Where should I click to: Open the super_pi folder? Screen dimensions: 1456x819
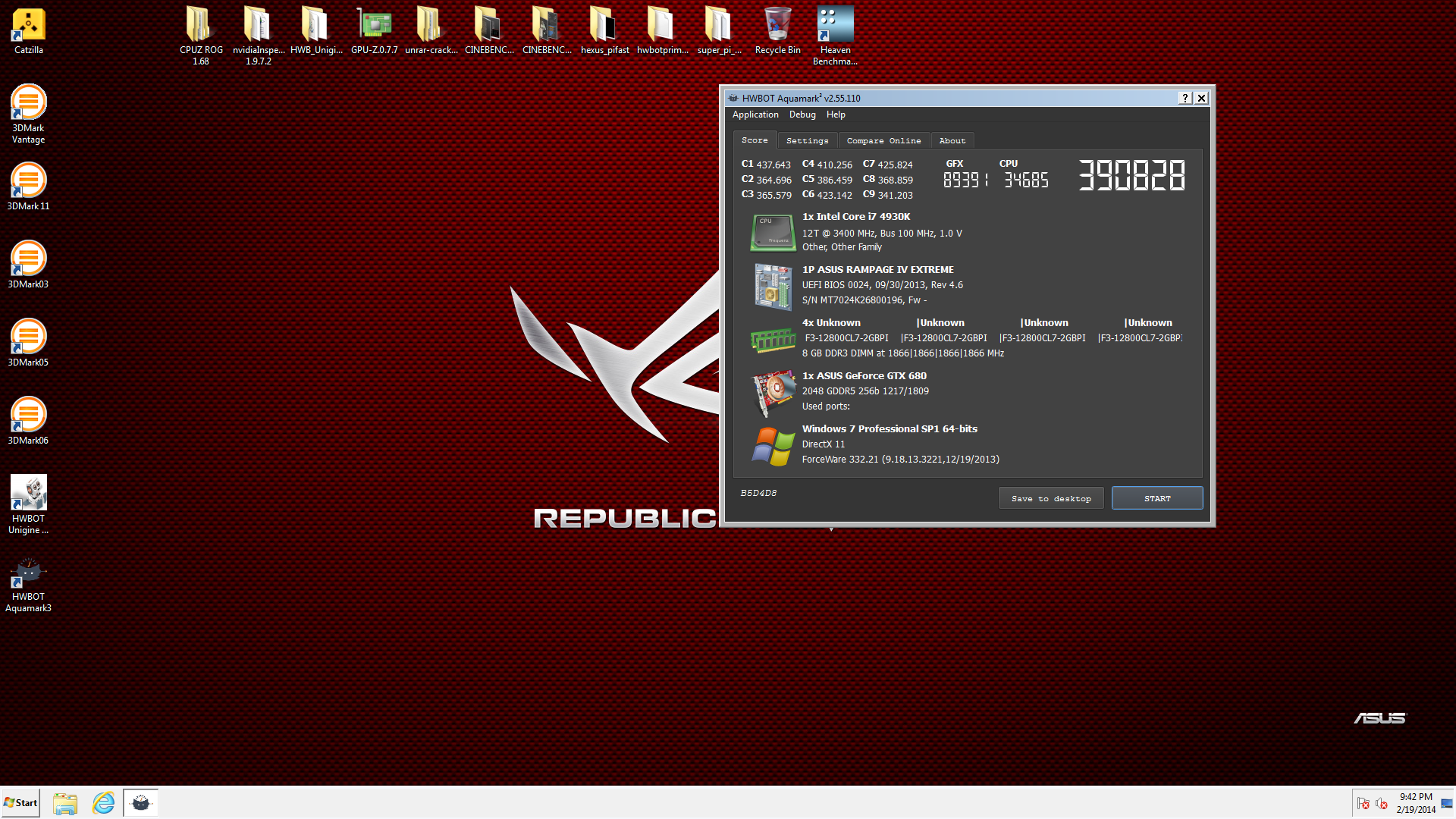coord(720,30)
